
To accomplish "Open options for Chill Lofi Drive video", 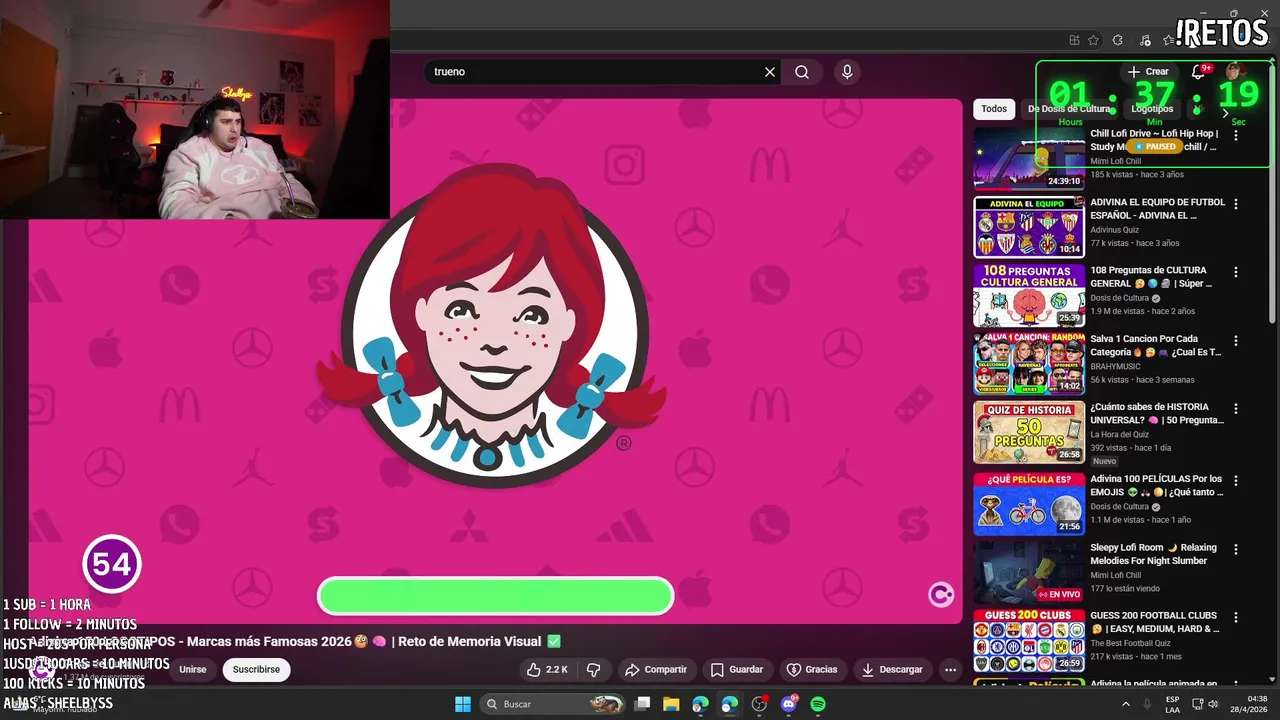I will [x=1236, y=135].
